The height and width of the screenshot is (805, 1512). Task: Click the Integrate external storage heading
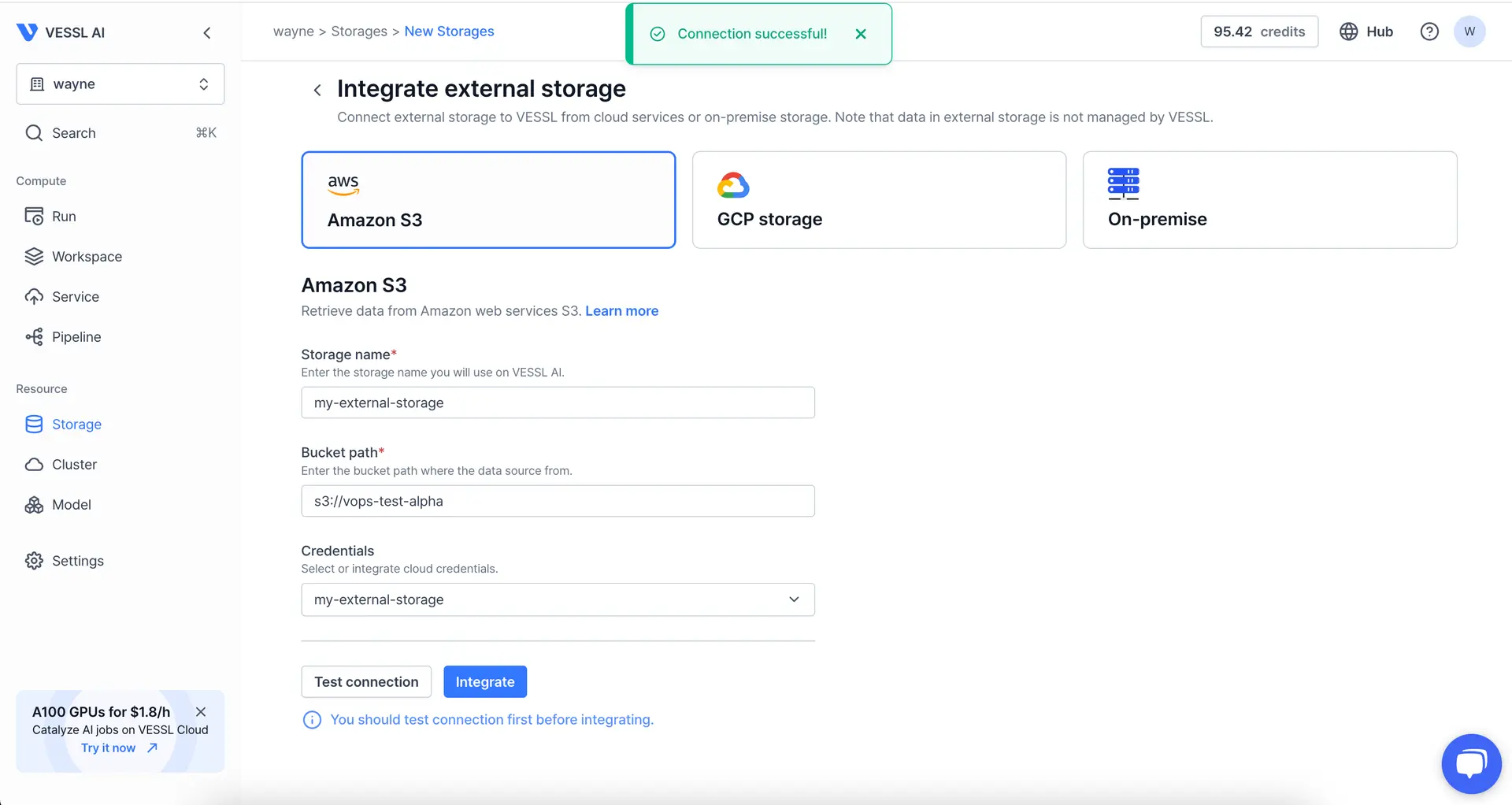pyautogui.click(x=481, y=89)
